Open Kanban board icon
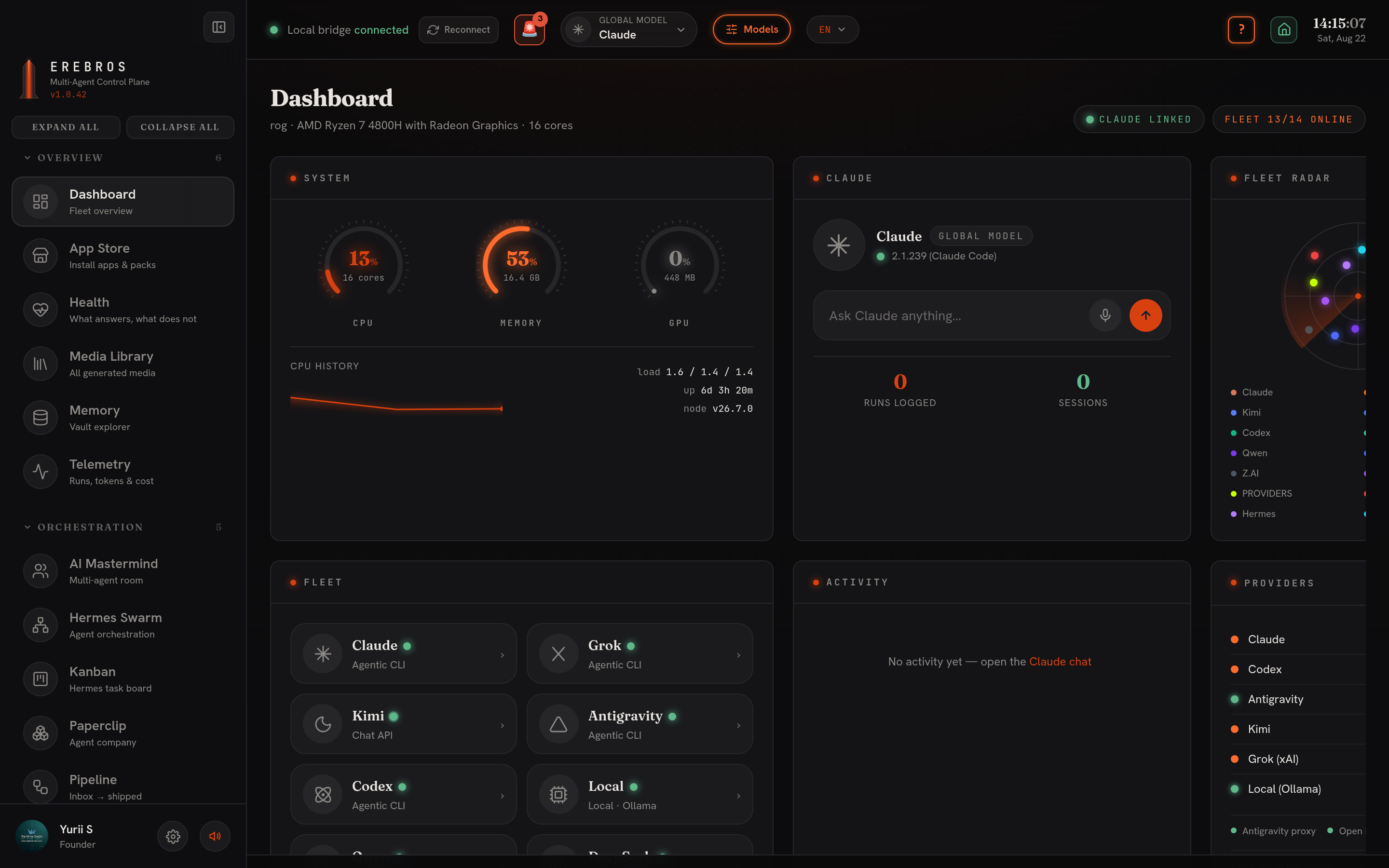This screenshot has width=1389, height=868. coord(40,679)
